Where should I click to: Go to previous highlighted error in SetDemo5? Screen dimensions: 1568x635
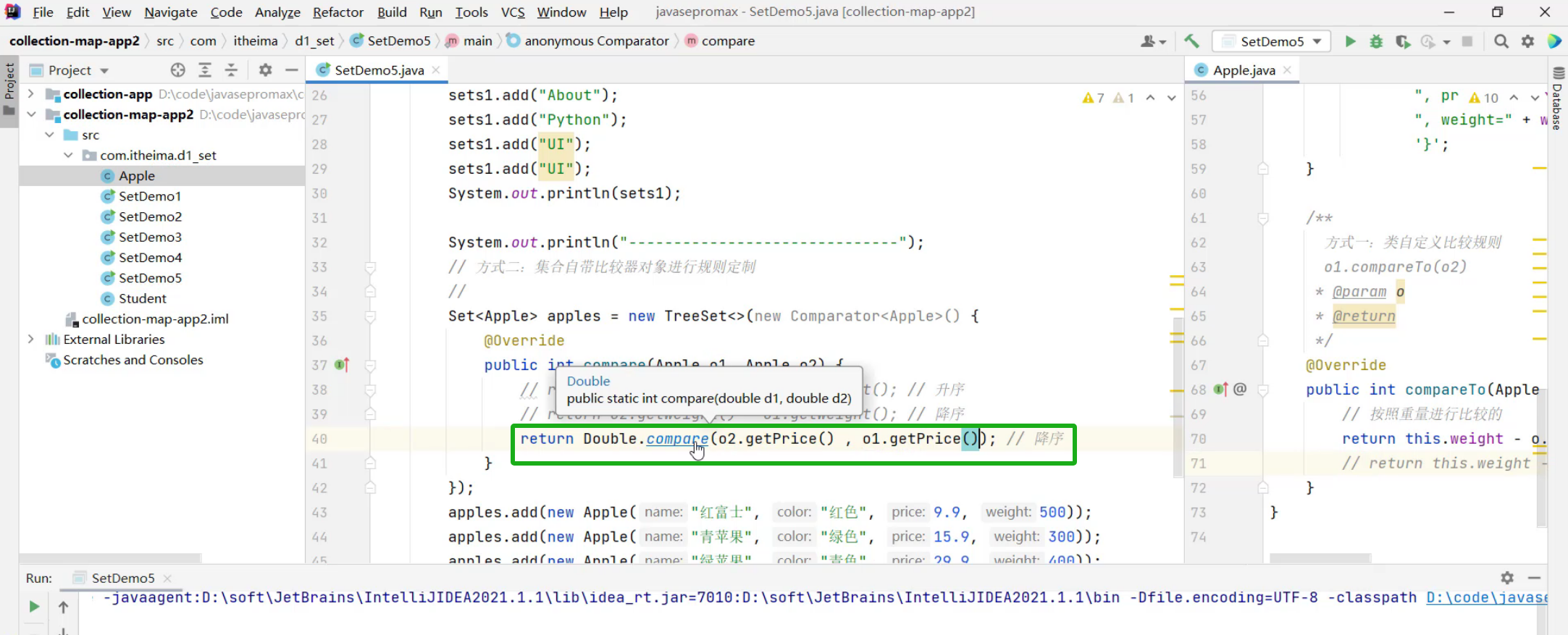[1150, 98]
